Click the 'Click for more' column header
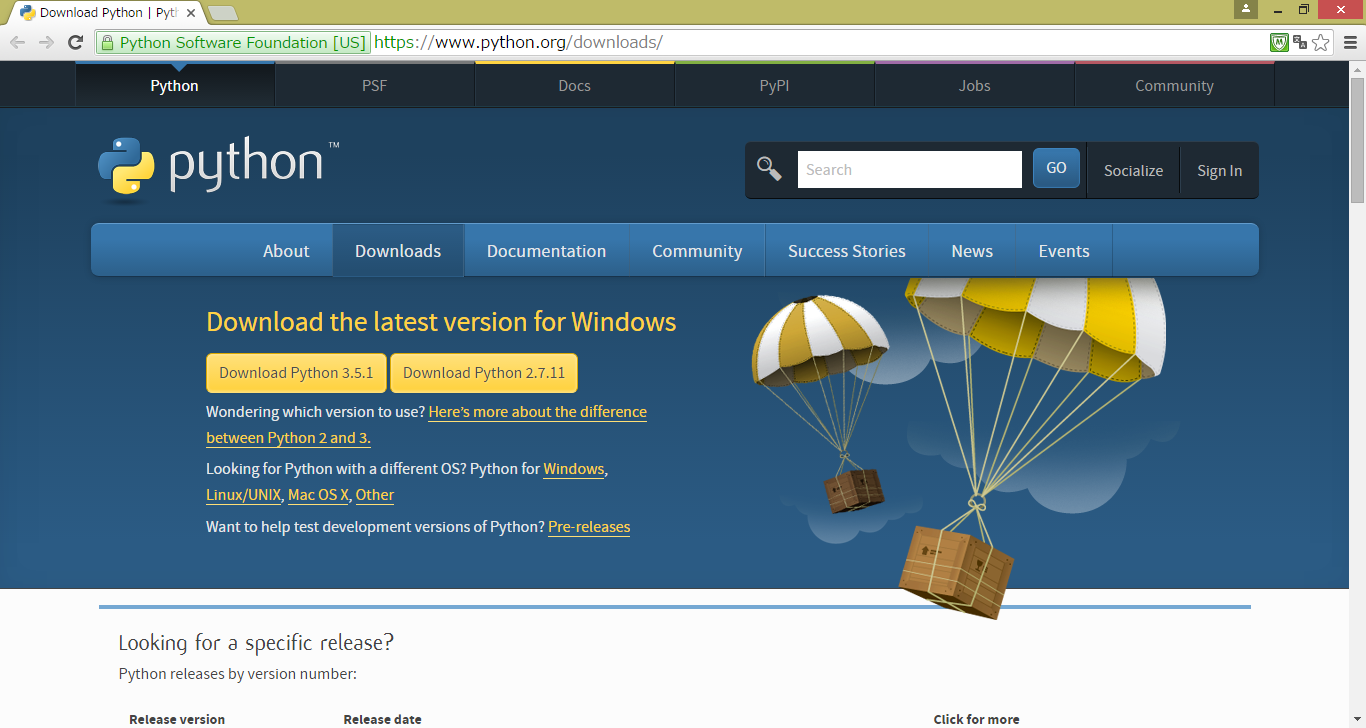Viewport: 1366px width, 728px height. 976,719
